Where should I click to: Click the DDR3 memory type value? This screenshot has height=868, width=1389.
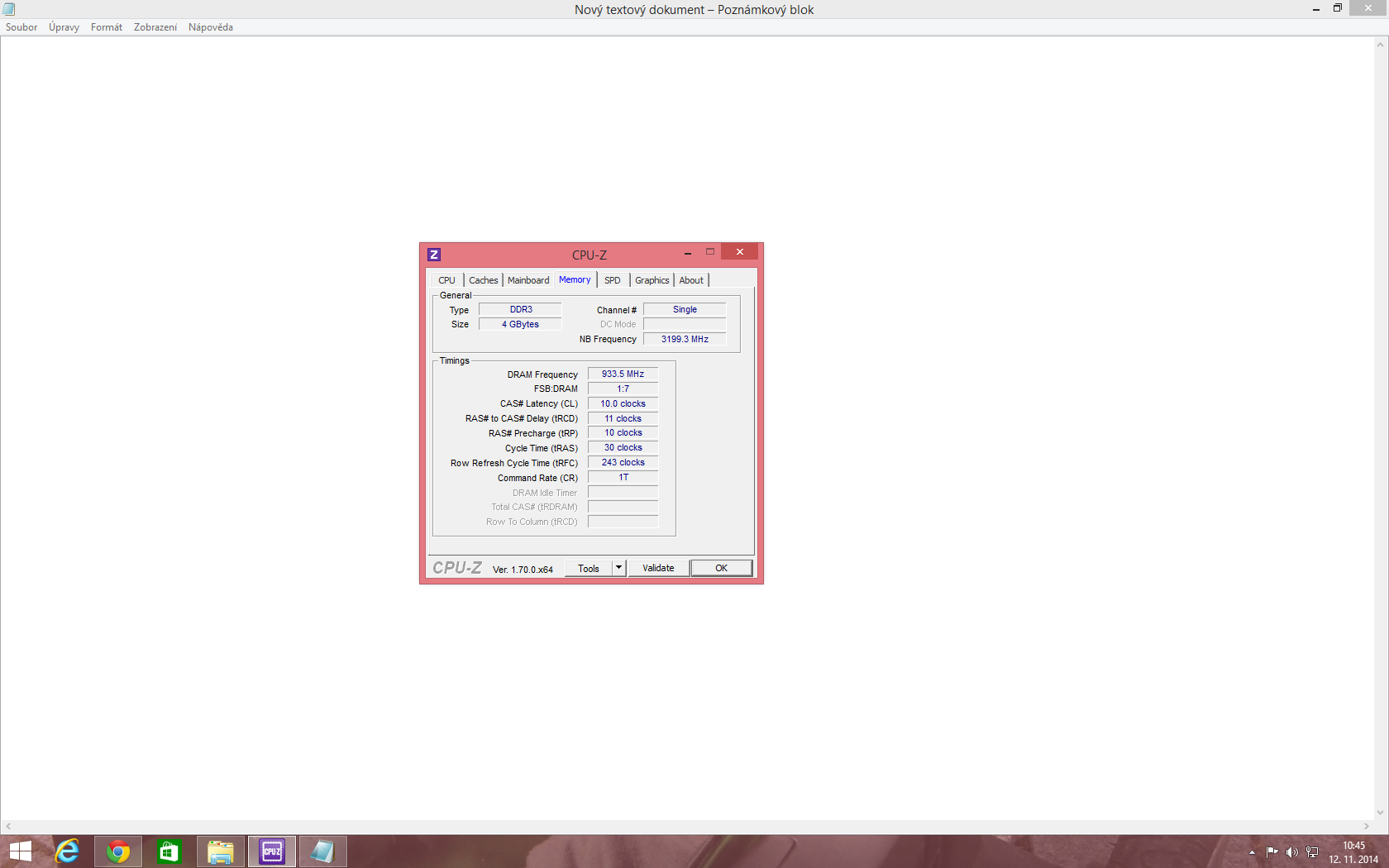click(520, 309)
